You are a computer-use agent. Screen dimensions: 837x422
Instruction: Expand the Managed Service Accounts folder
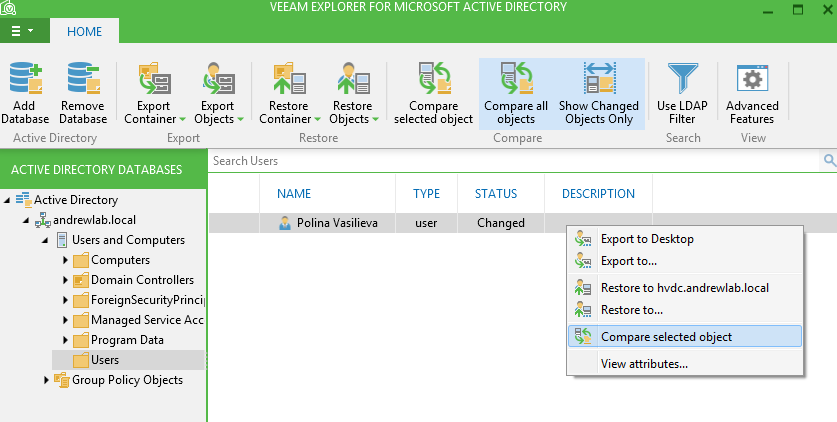65,320
